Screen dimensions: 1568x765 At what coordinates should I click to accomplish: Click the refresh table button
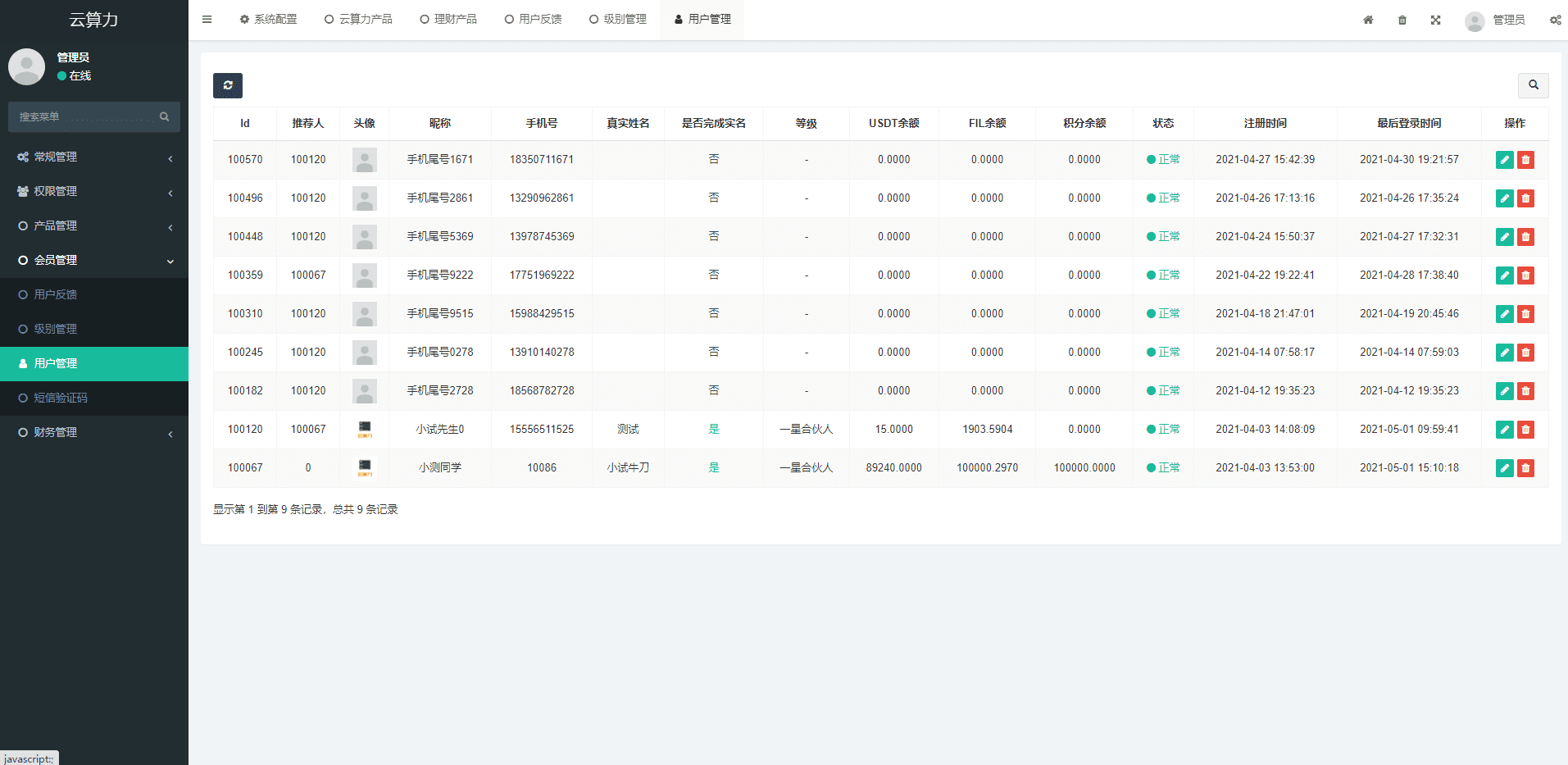click(228, 85)
